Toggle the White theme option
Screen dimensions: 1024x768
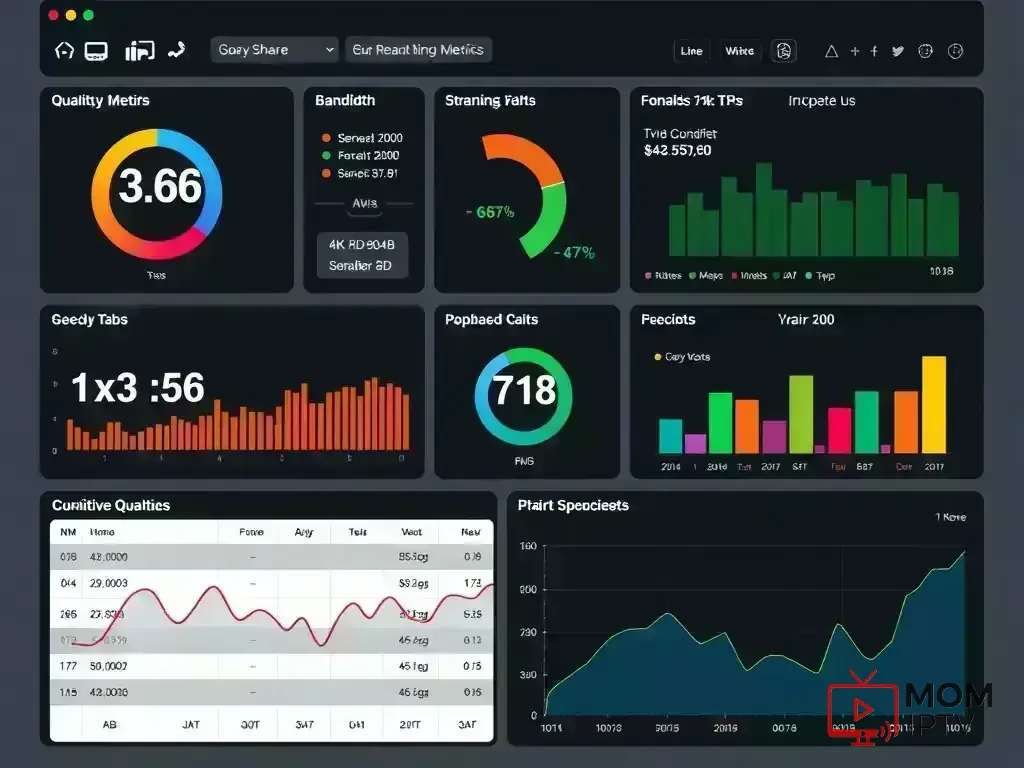pyautogui.click(x=739, y=50)
